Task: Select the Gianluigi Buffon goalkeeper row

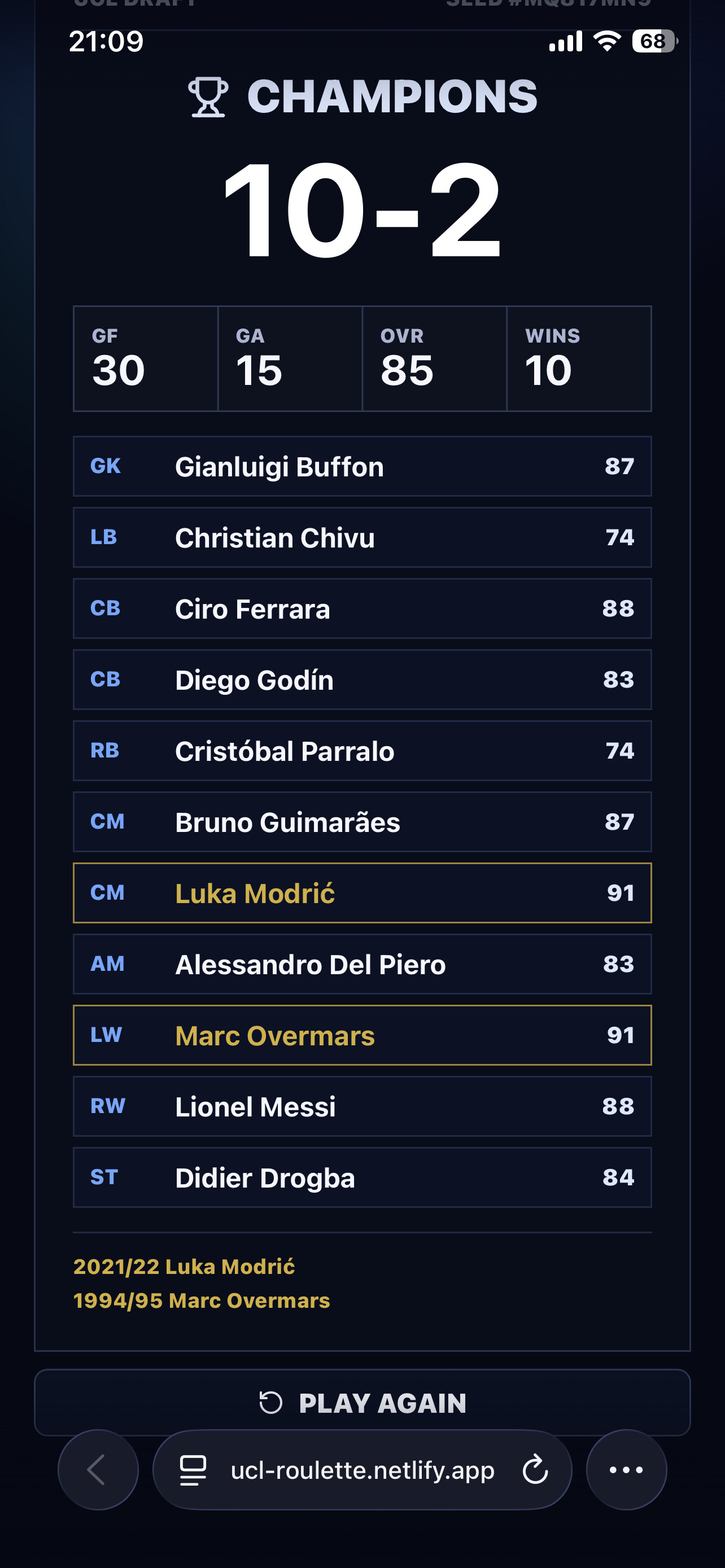Action: coord(362,466)
